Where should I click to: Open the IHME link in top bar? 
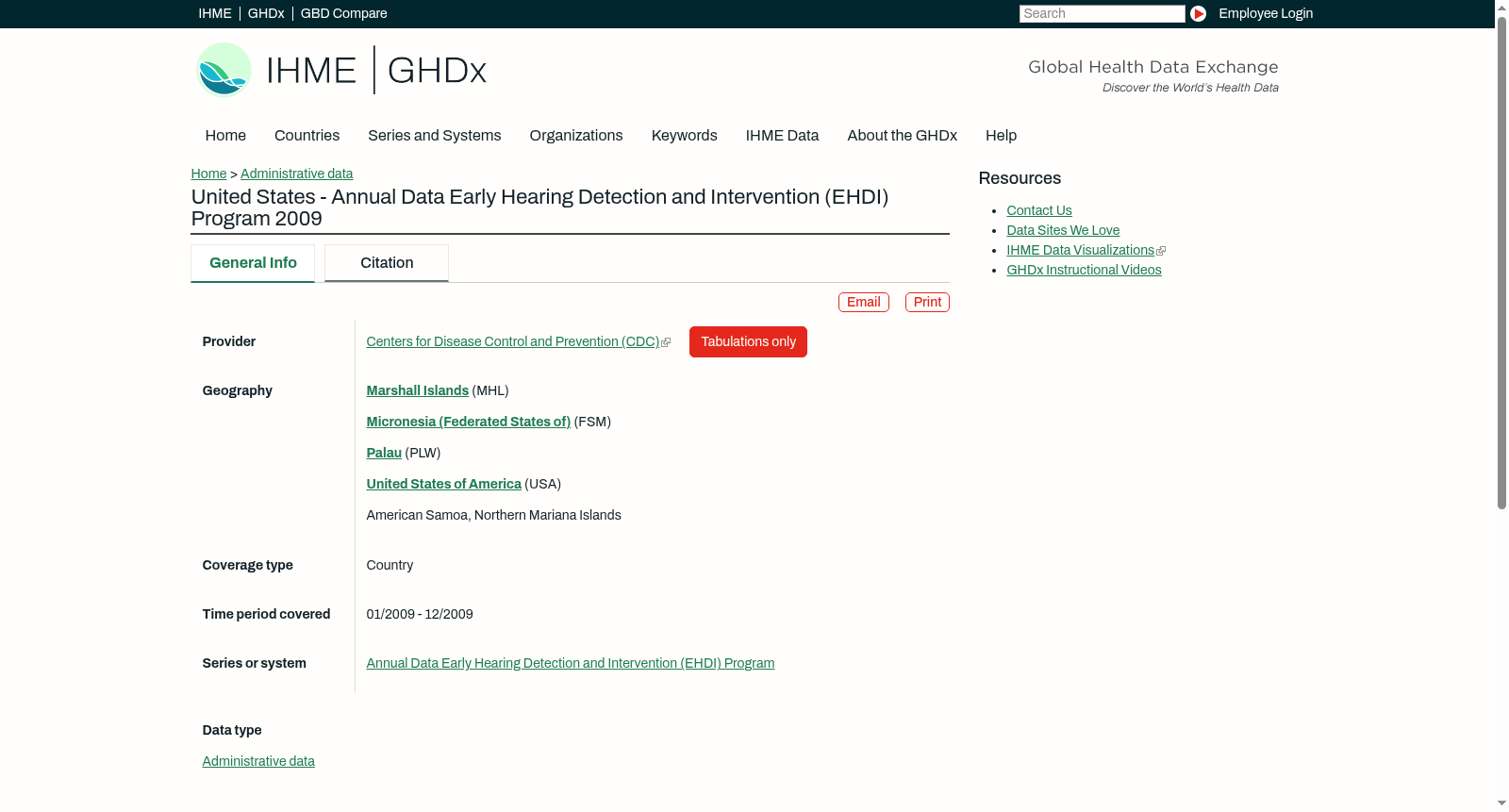pyautogui.click(x=215, y=13)
